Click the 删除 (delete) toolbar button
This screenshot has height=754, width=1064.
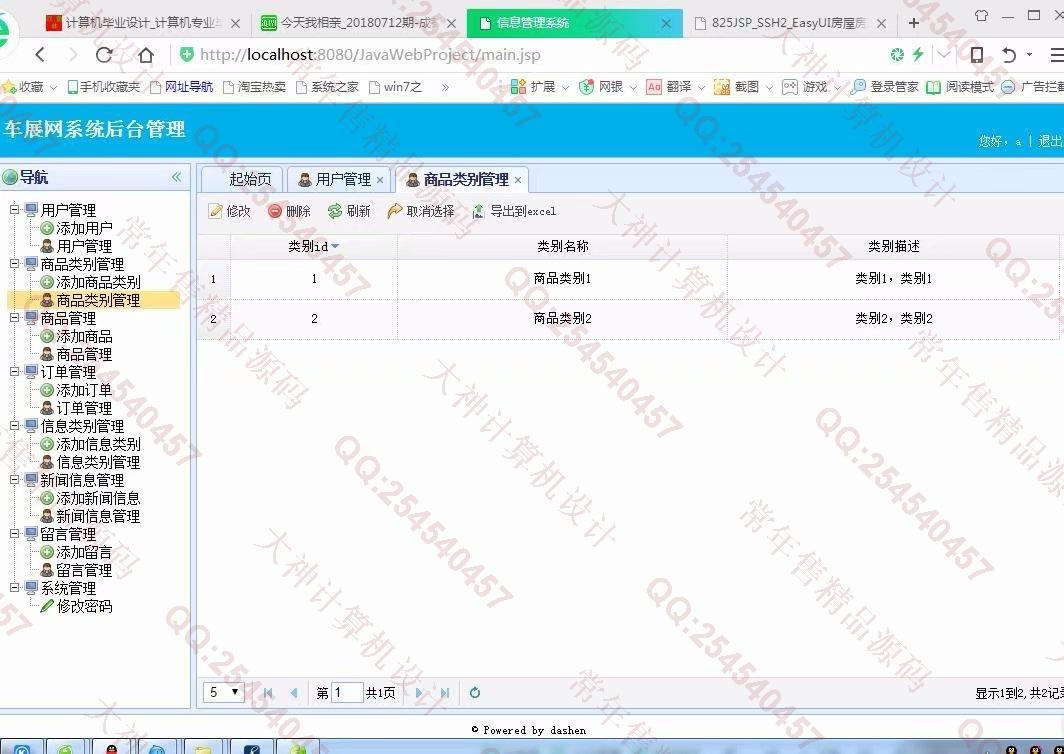(x=289, y=211)
